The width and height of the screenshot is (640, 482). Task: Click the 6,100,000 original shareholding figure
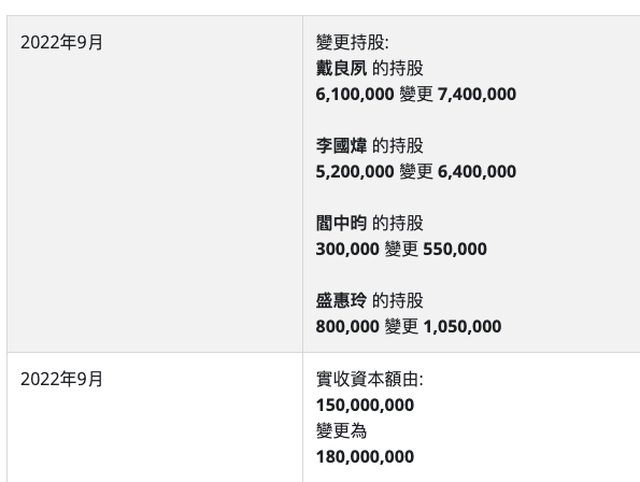[x=355, y=94]
